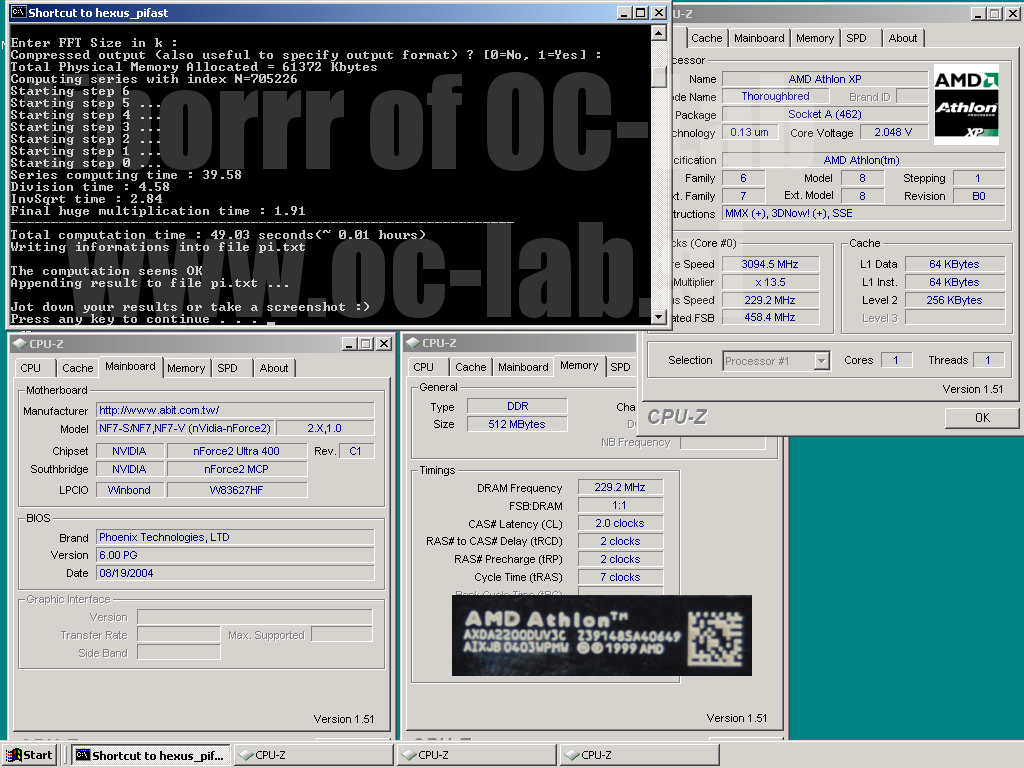Click BIOS version 6.00 PG field

point(235,555)
